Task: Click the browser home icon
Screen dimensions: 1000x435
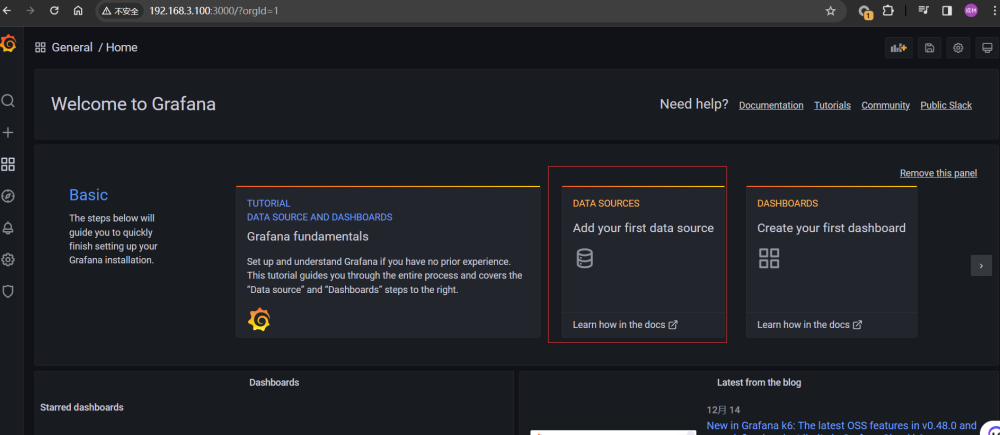Action: click(78, 11)
